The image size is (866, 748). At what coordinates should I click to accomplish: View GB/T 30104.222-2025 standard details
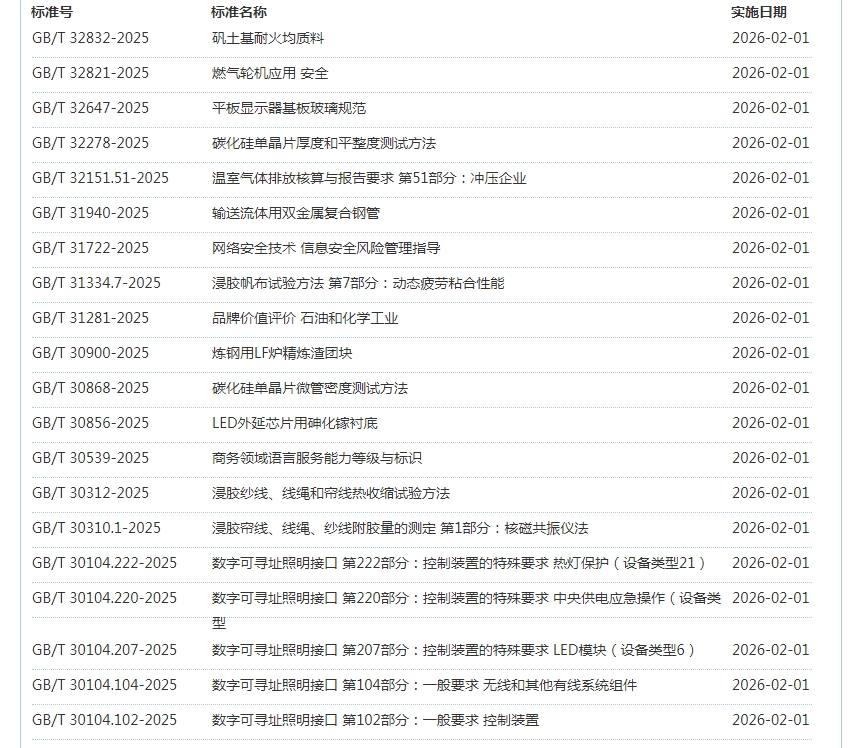[x=104, y=563]
